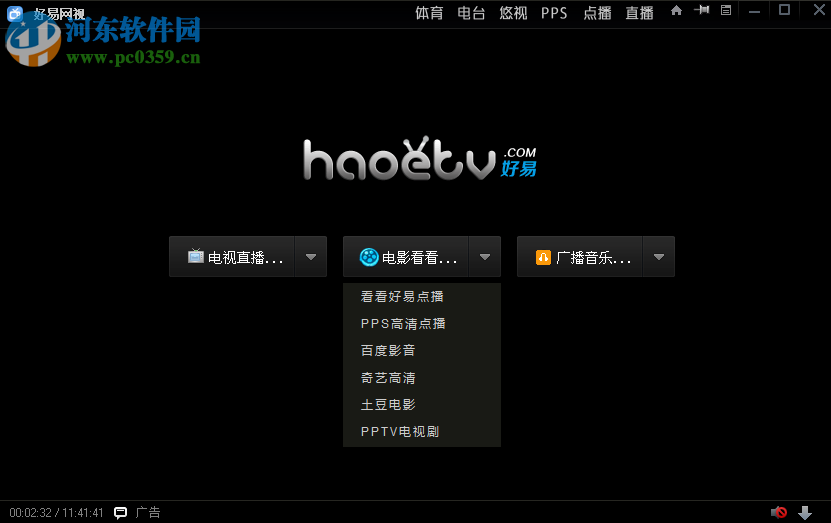This screenshot has height=523, width=831.
Task: Click the 广告 text in status bar
Action: click(x=148, y=512)
